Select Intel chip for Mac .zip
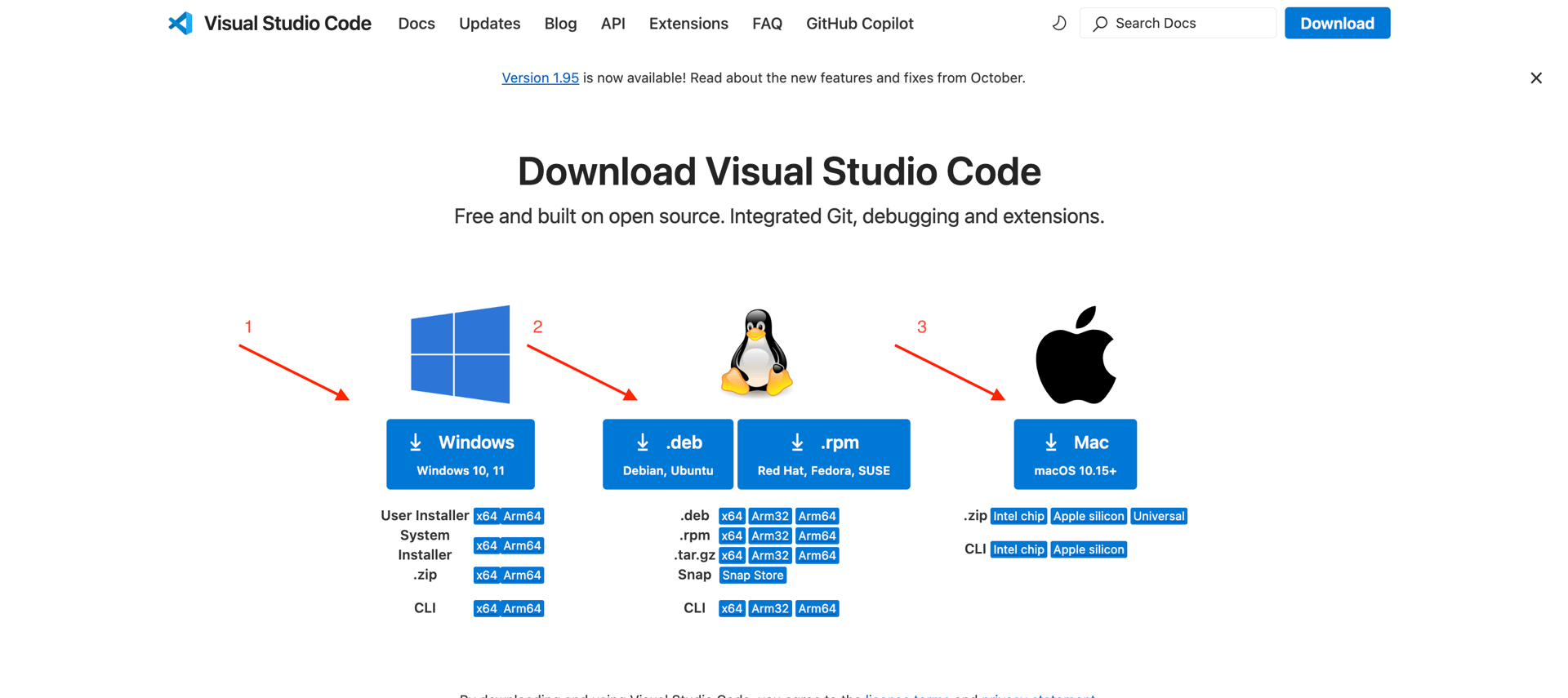 click(x=1018, y=516)
